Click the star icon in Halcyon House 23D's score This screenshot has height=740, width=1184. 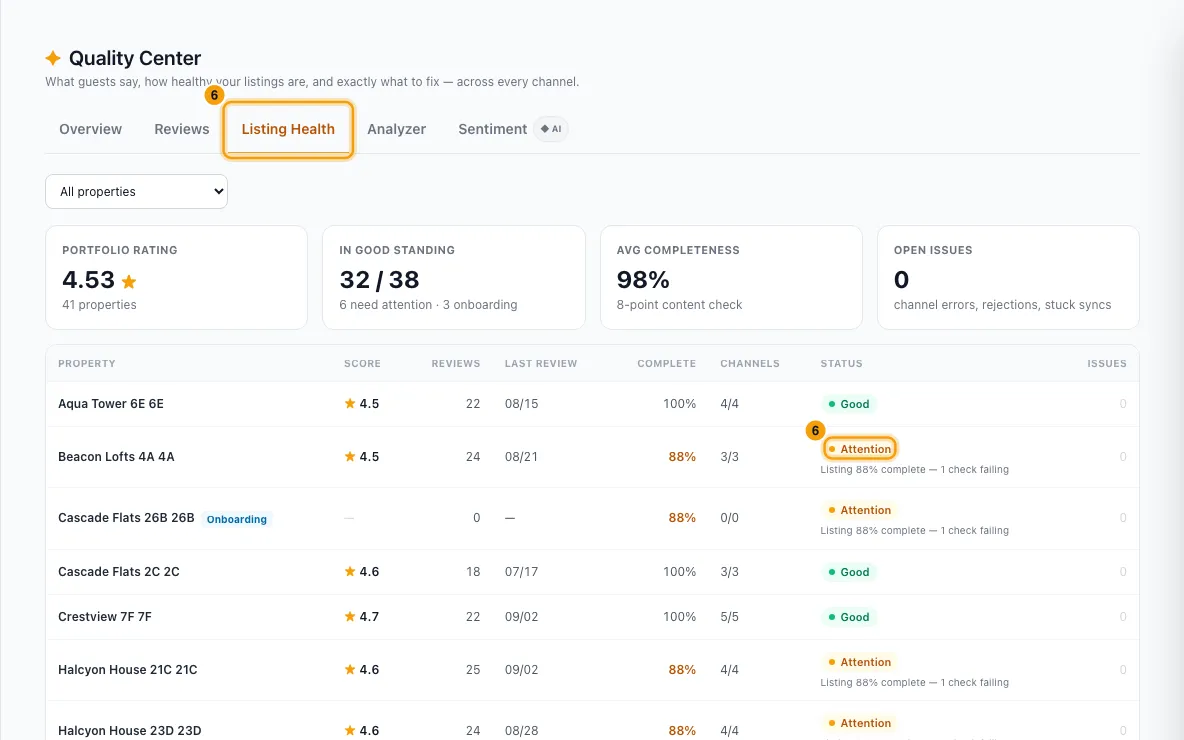point(350,730)
